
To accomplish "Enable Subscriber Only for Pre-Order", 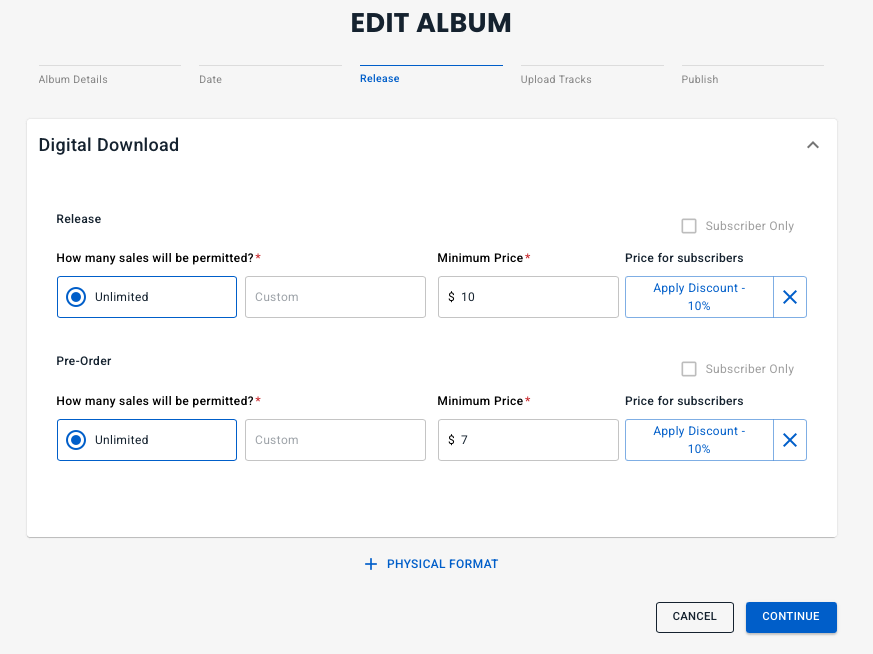I will click(x=689, y=369).
